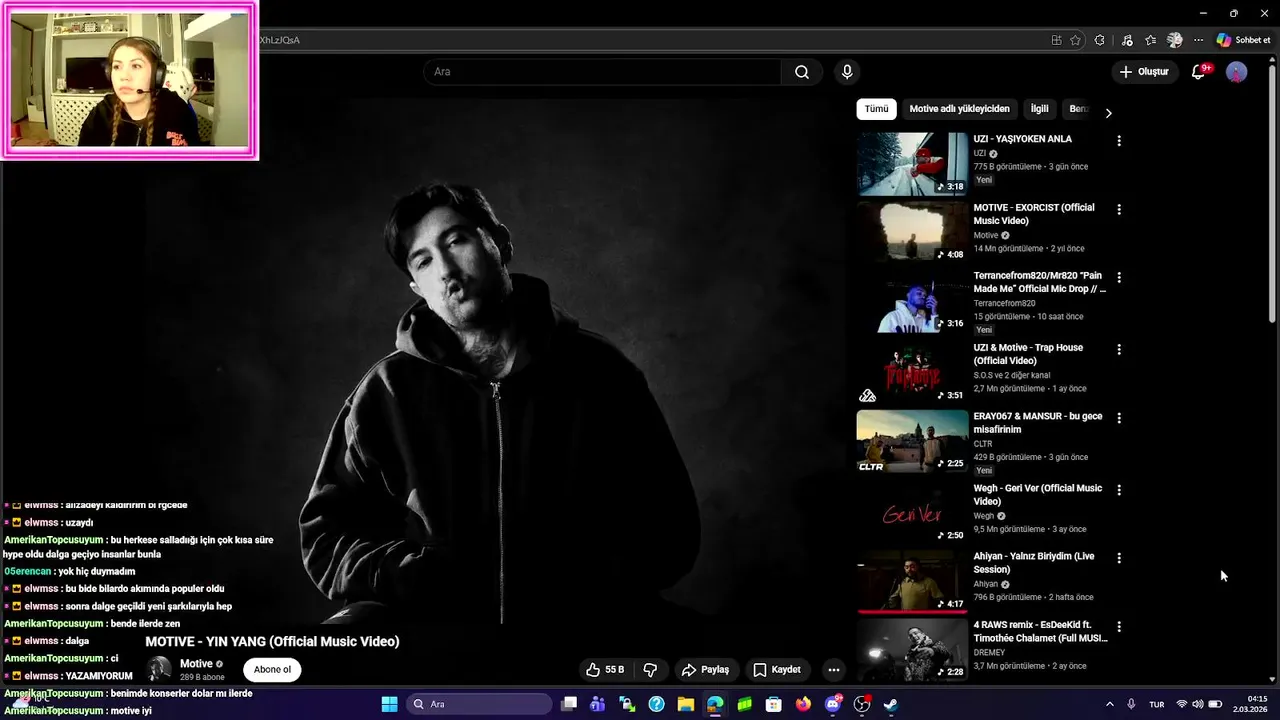Open the browser profile picture

1175,40
